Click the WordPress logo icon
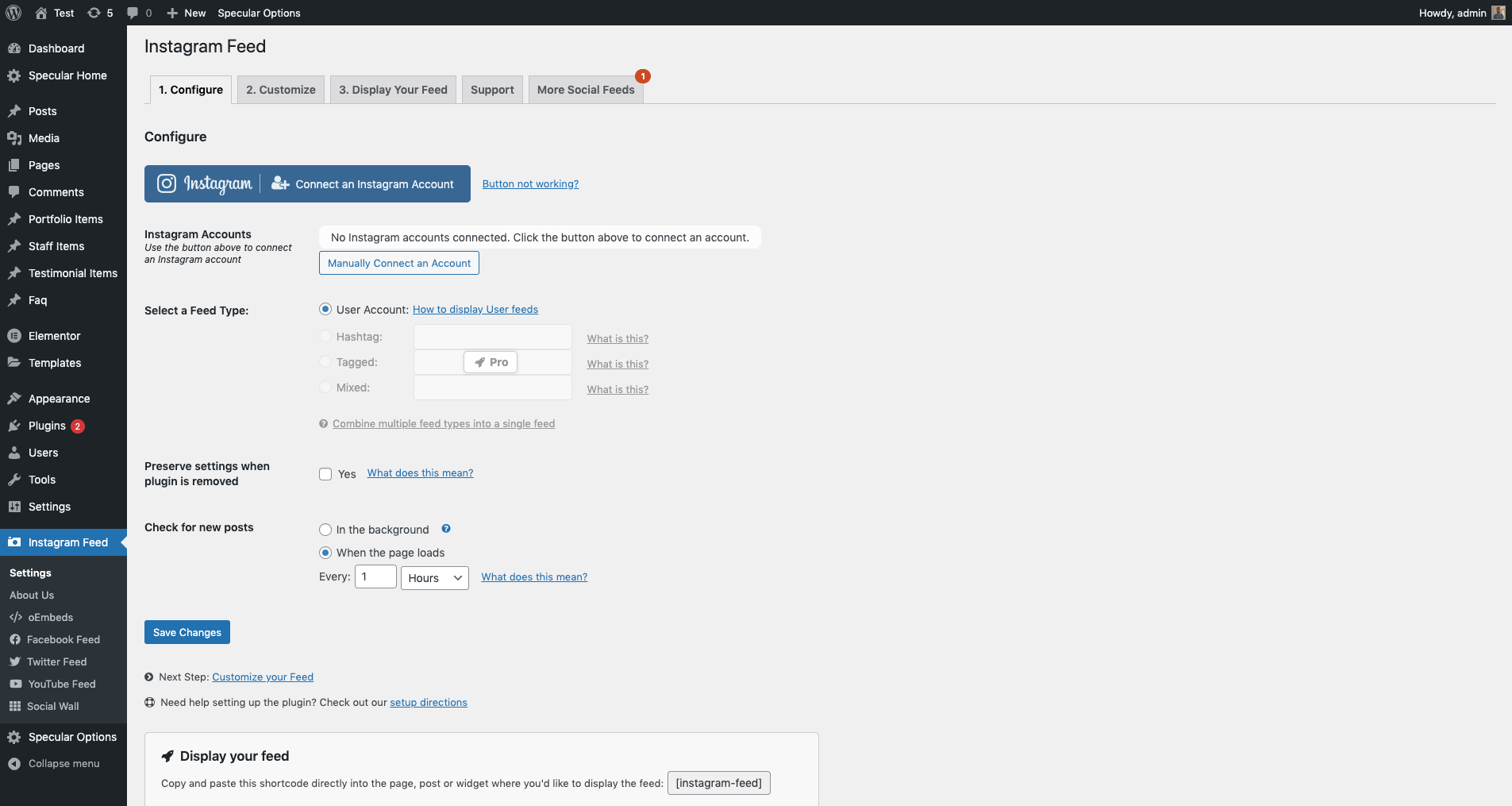1512x806 pixels. click(13, 13)
